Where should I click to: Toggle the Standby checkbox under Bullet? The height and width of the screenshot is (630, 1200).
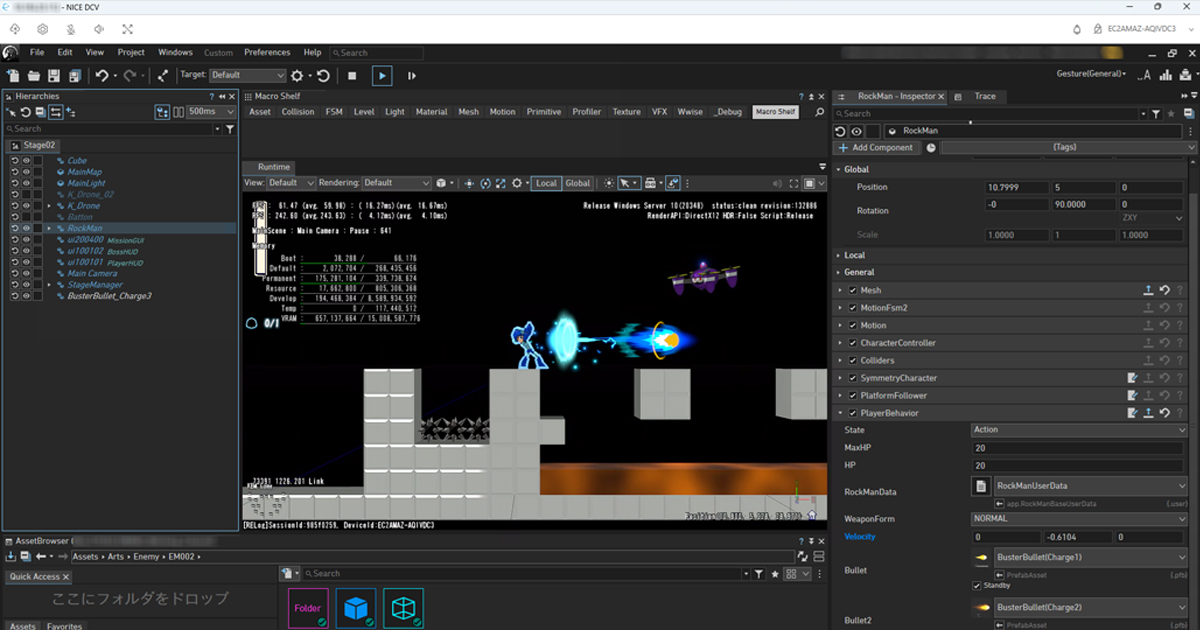click(x=977, y=585)
